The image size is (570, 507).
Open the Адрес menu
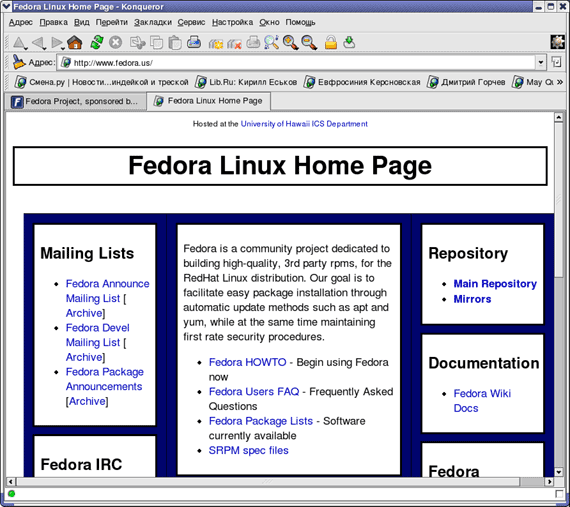pos(21,23)
